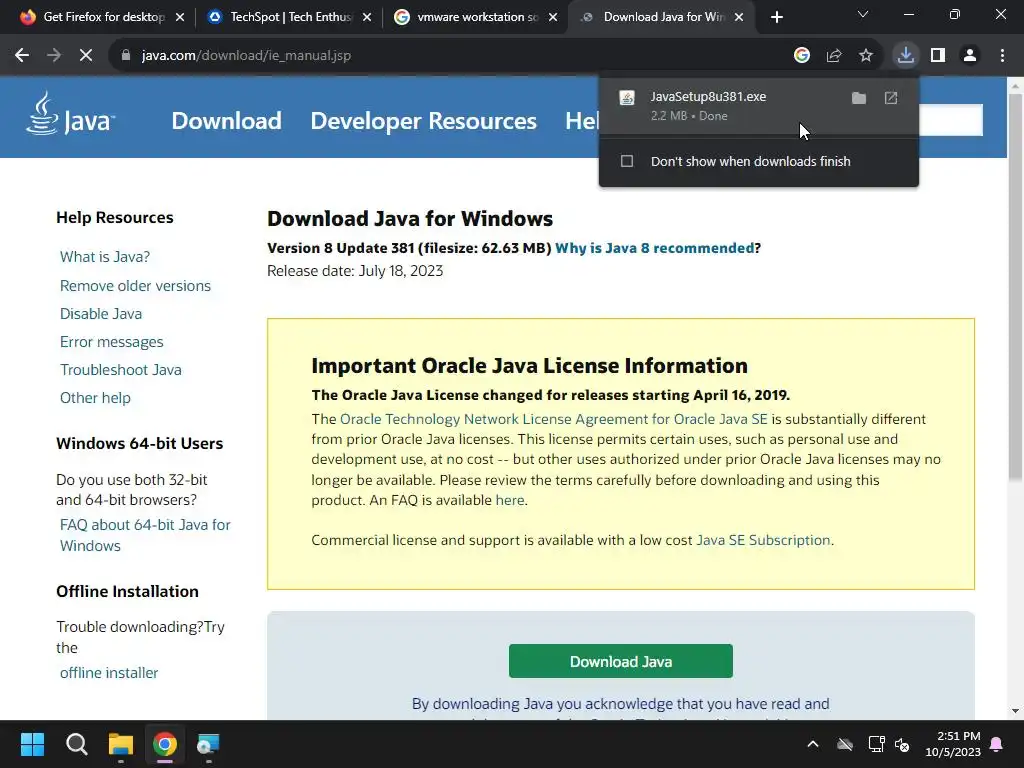This screenshot has width=1024, height=768.
Task: Open the "Disable Java" link
Action: (x=101, y=313)
